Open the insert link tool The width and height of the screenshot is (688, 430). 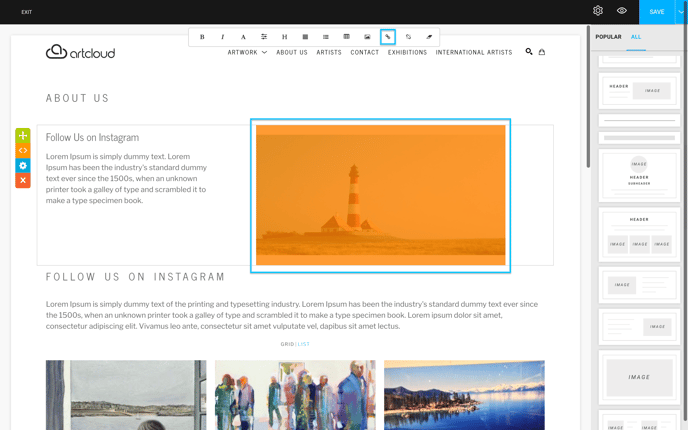(387, 37)
